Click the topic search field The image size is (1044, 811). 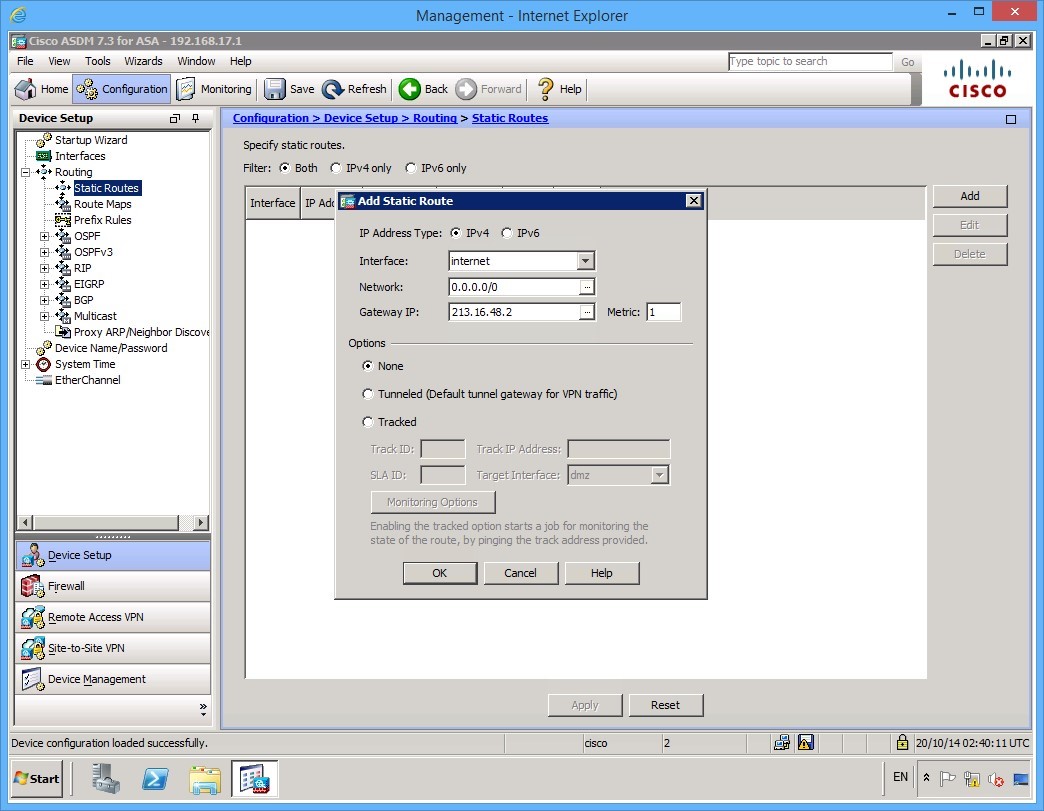809,61
